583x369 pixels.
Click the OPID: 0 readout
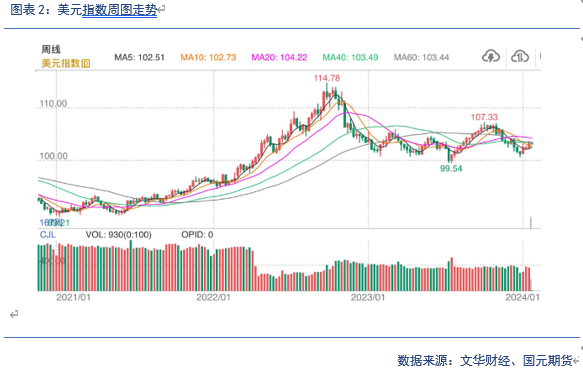(x=197, y=235)
